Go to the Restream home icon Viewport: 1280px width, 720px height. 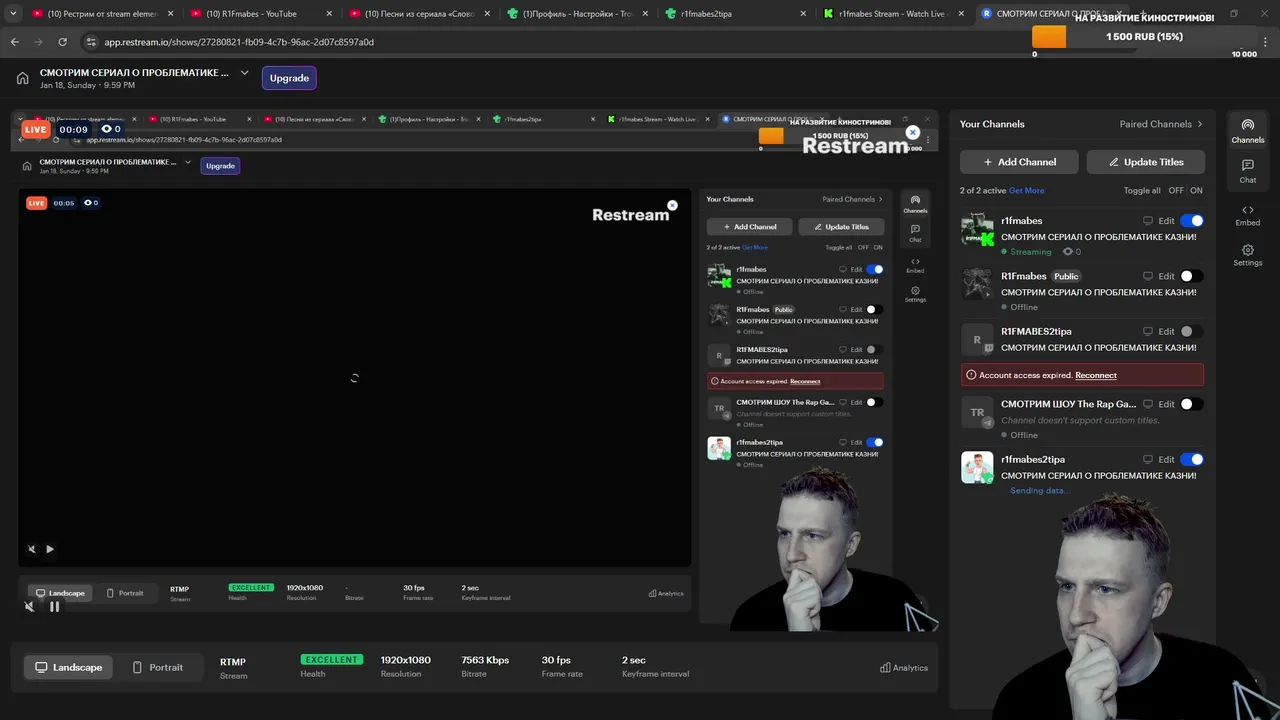pyautogui.click(x=23, y=78)
